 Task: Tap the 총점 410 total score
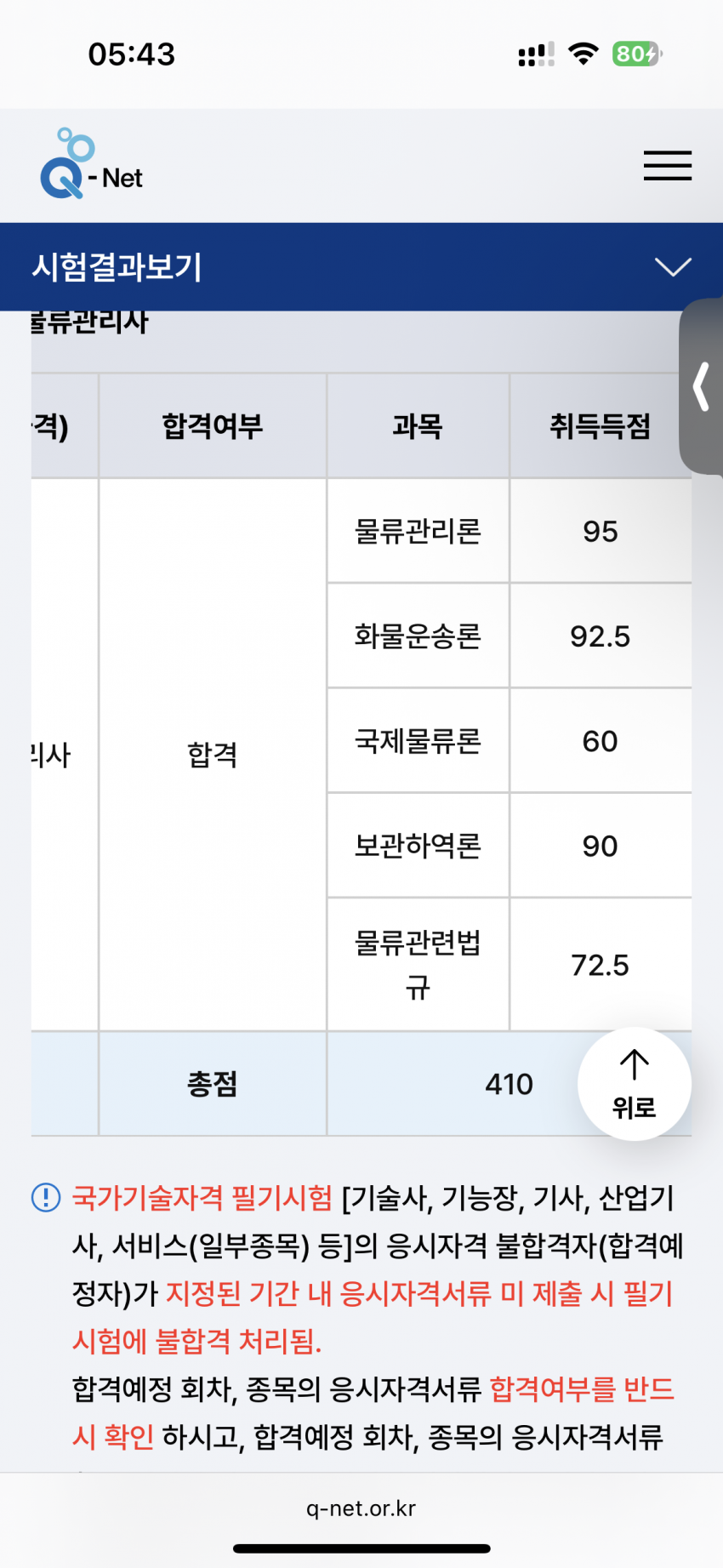pos(509,1084)
